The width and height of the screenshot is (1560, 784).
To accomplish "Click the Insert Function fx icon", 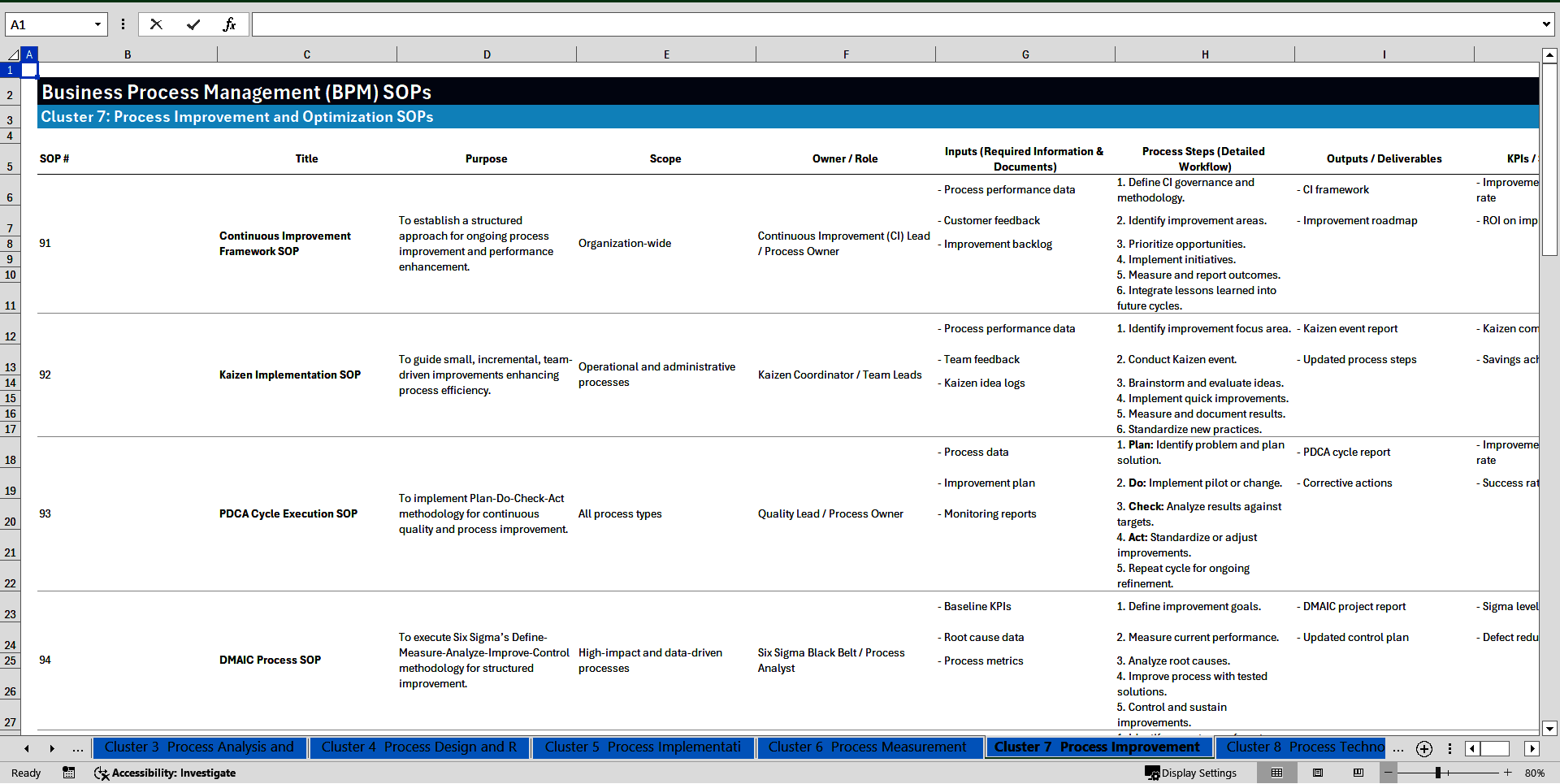I will [229, 24].
